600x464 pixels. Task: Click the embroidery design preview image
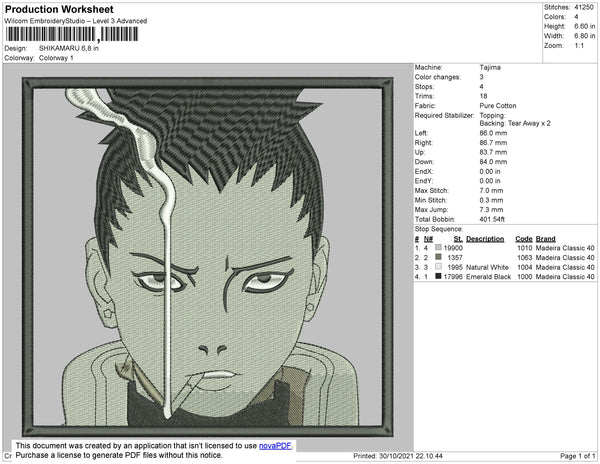click(x=207, y=257)
